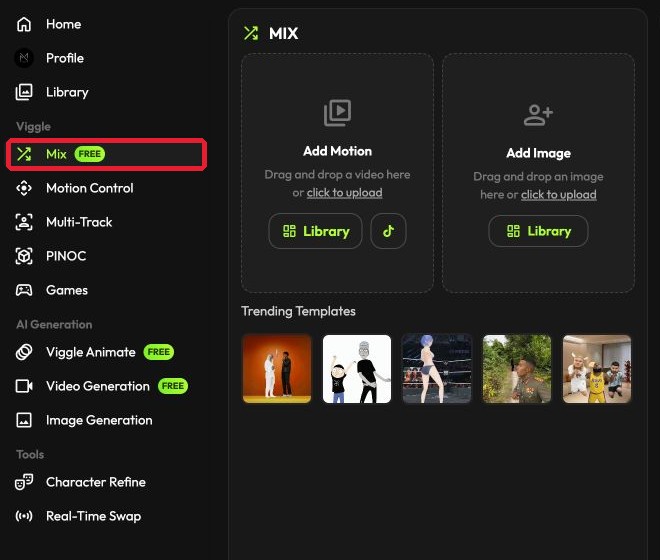The width and height of the screenshot is (660, 560).
Task: Open the Profile avatar icon
Action: click(24, 58)
